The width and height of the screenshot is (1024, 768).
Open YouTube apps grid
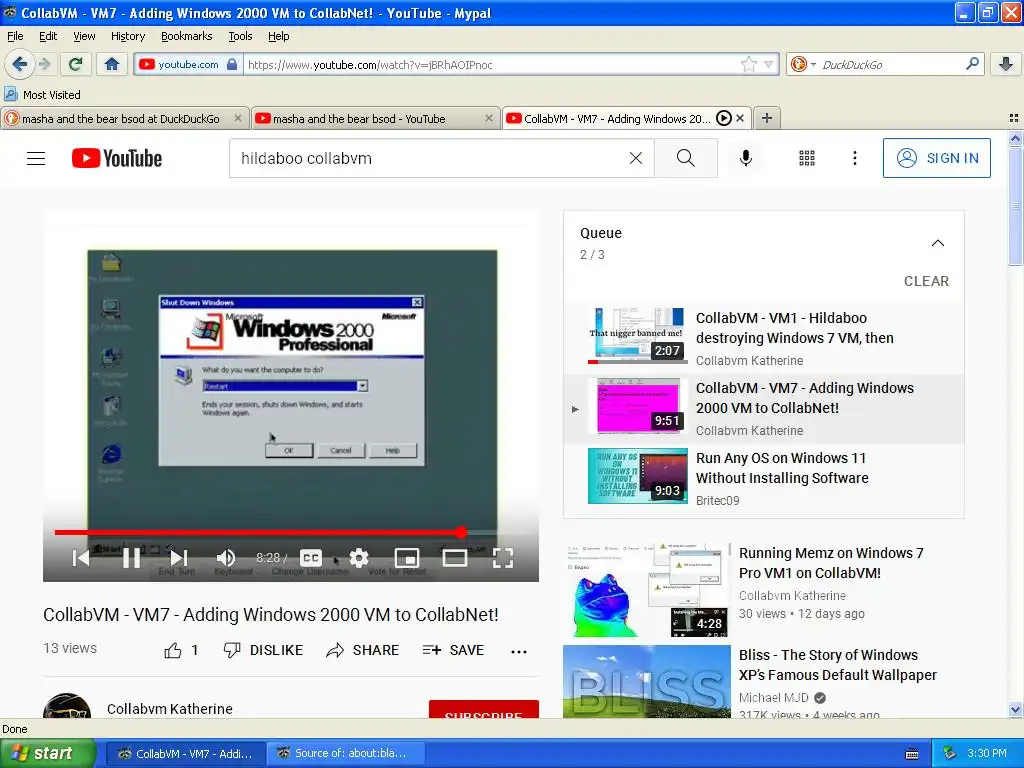[x=807, y=158]
